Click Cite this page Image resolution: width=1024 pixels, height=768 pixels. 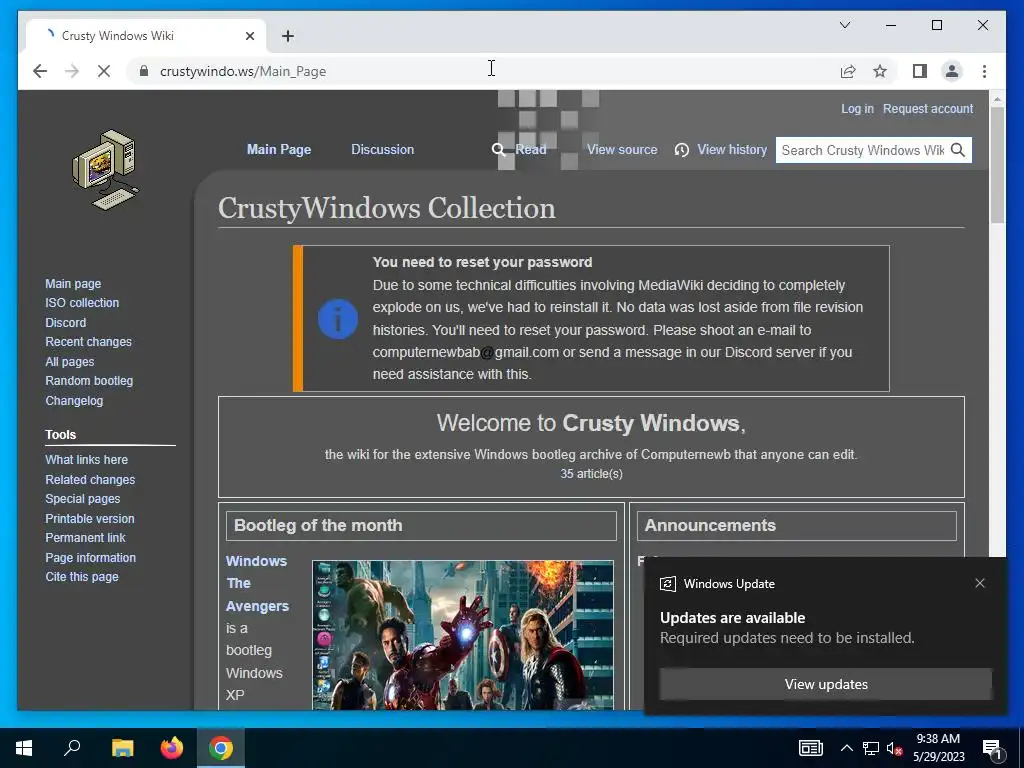point(82,577)
